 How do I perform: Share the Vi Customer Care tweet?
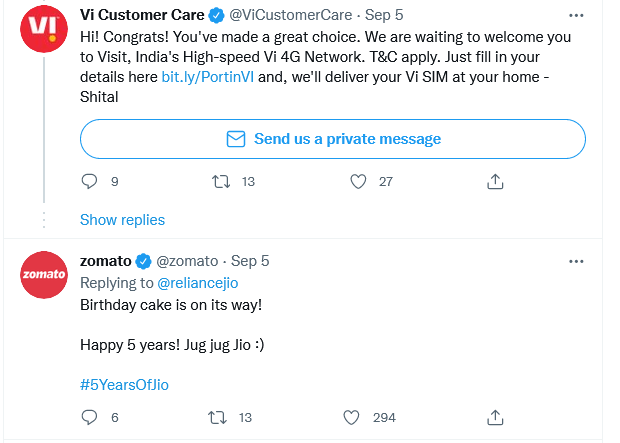click(x=495, y=182)
